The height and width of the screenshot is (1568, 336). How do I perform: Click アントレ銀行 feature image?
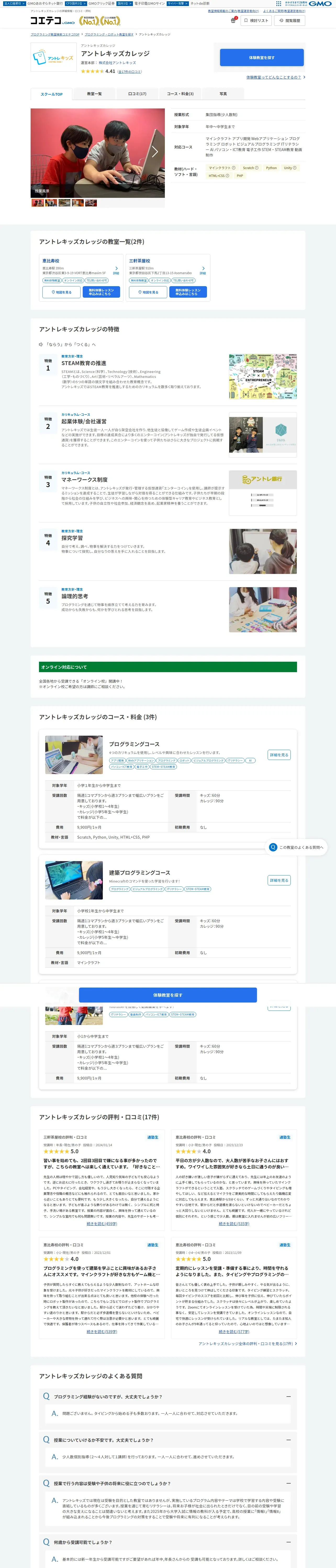click(x=263, y=493)
